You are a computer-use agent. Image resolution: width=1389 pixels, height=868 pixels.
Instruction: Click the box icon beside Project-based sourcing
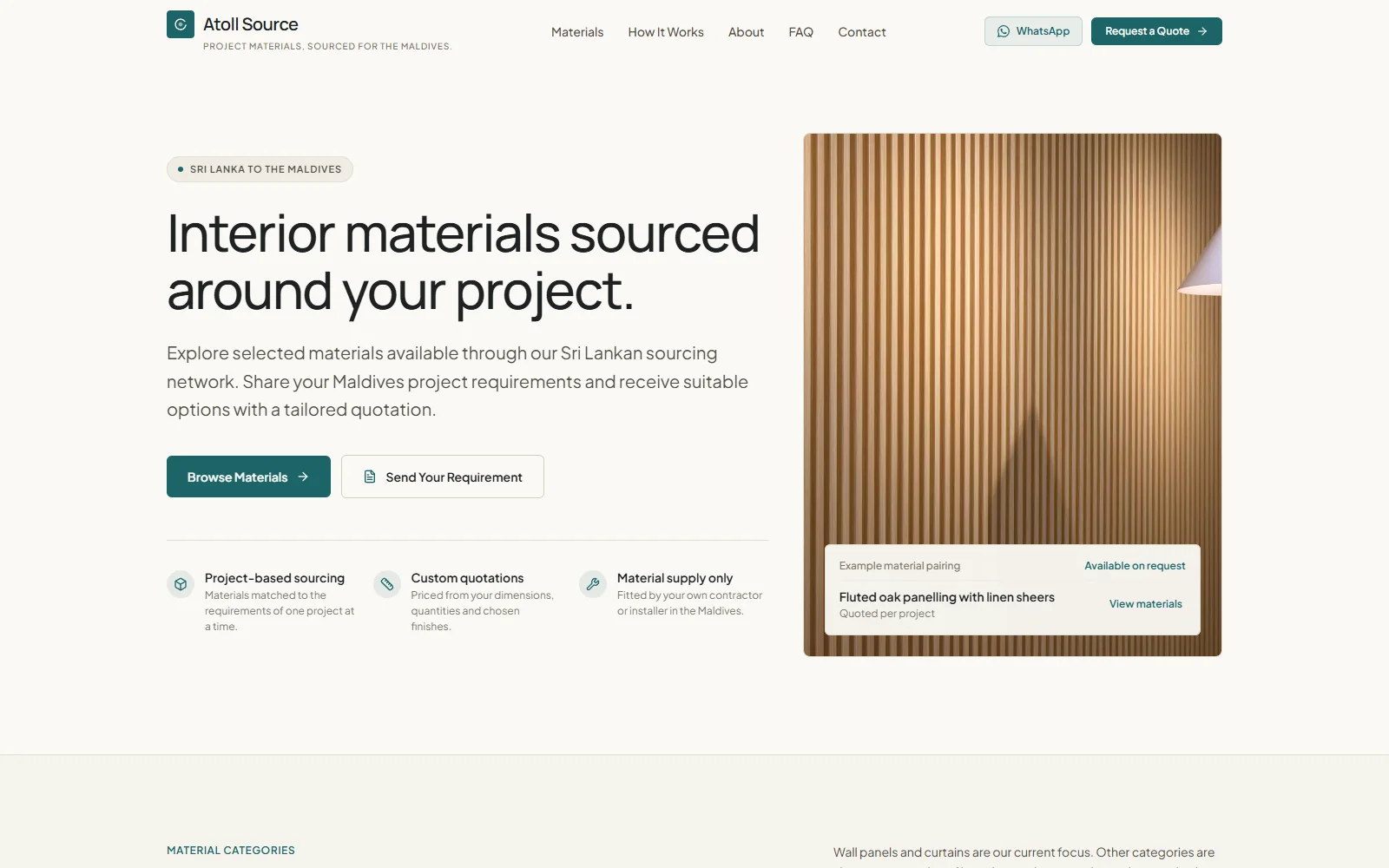(x=181, y=584)
